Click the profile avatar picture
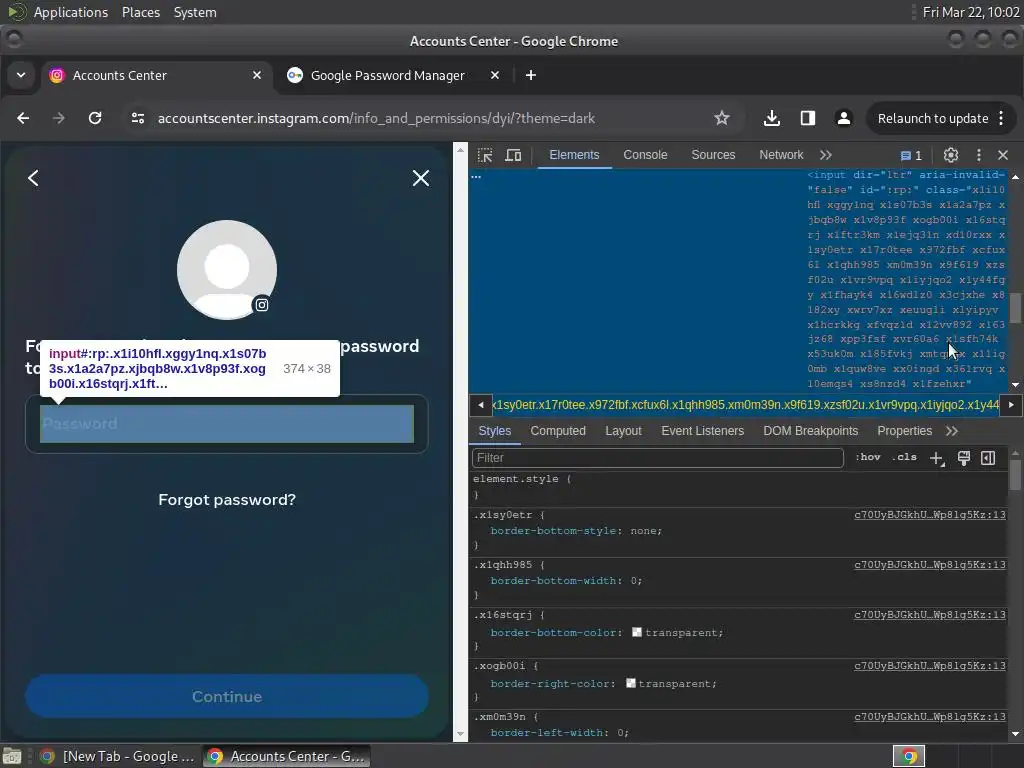Screen dimensions: 1024x768 pos(227,270)
